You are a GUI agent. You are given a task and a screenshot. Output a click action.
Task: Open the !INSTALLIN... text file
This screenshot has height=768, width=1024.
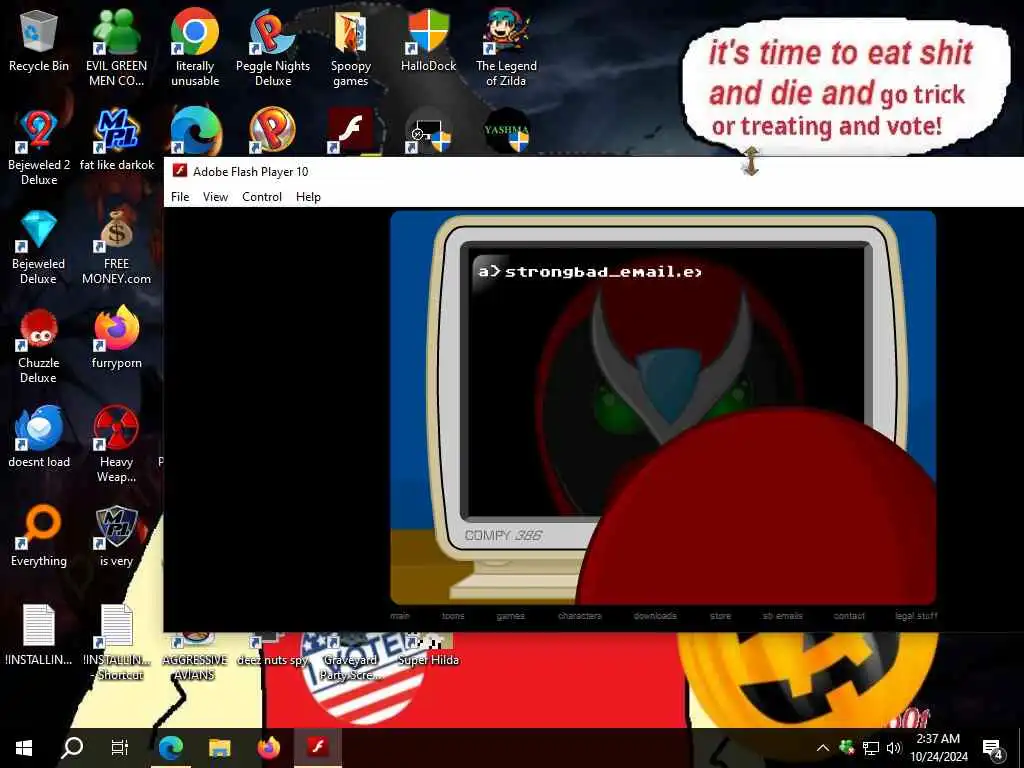coord(39,634)
